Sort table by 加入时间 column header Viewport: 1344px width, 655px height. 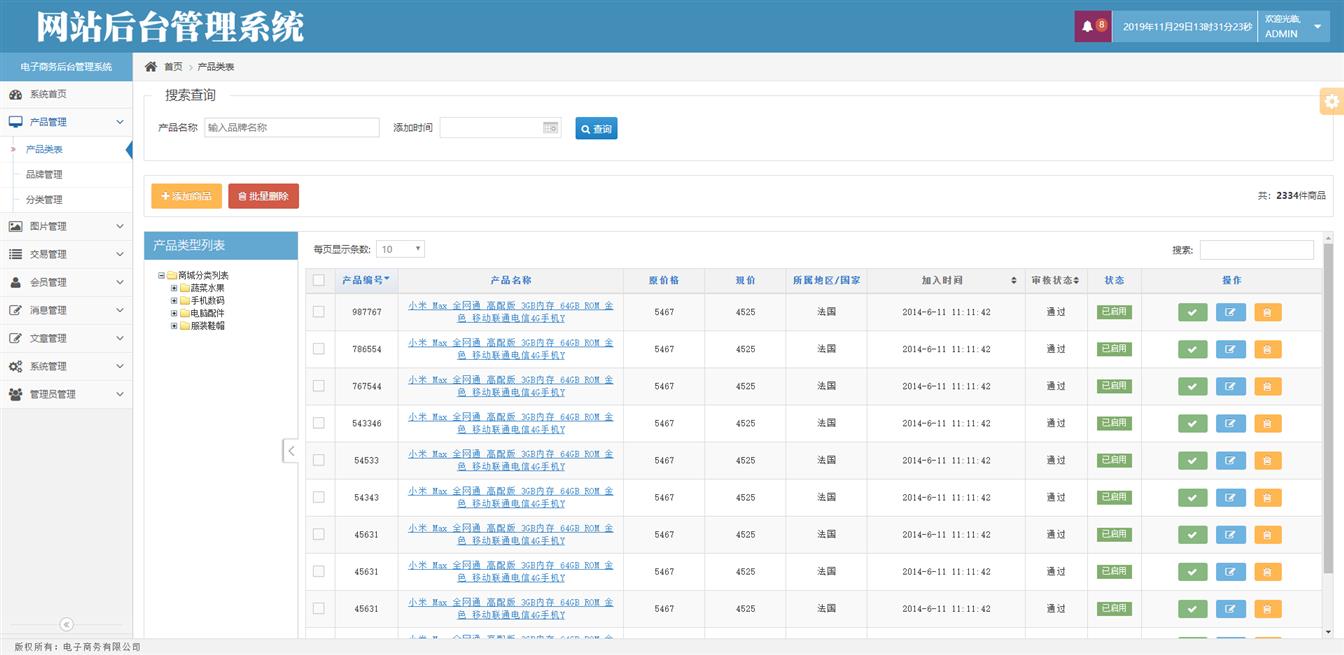click(x=945, y=280)
